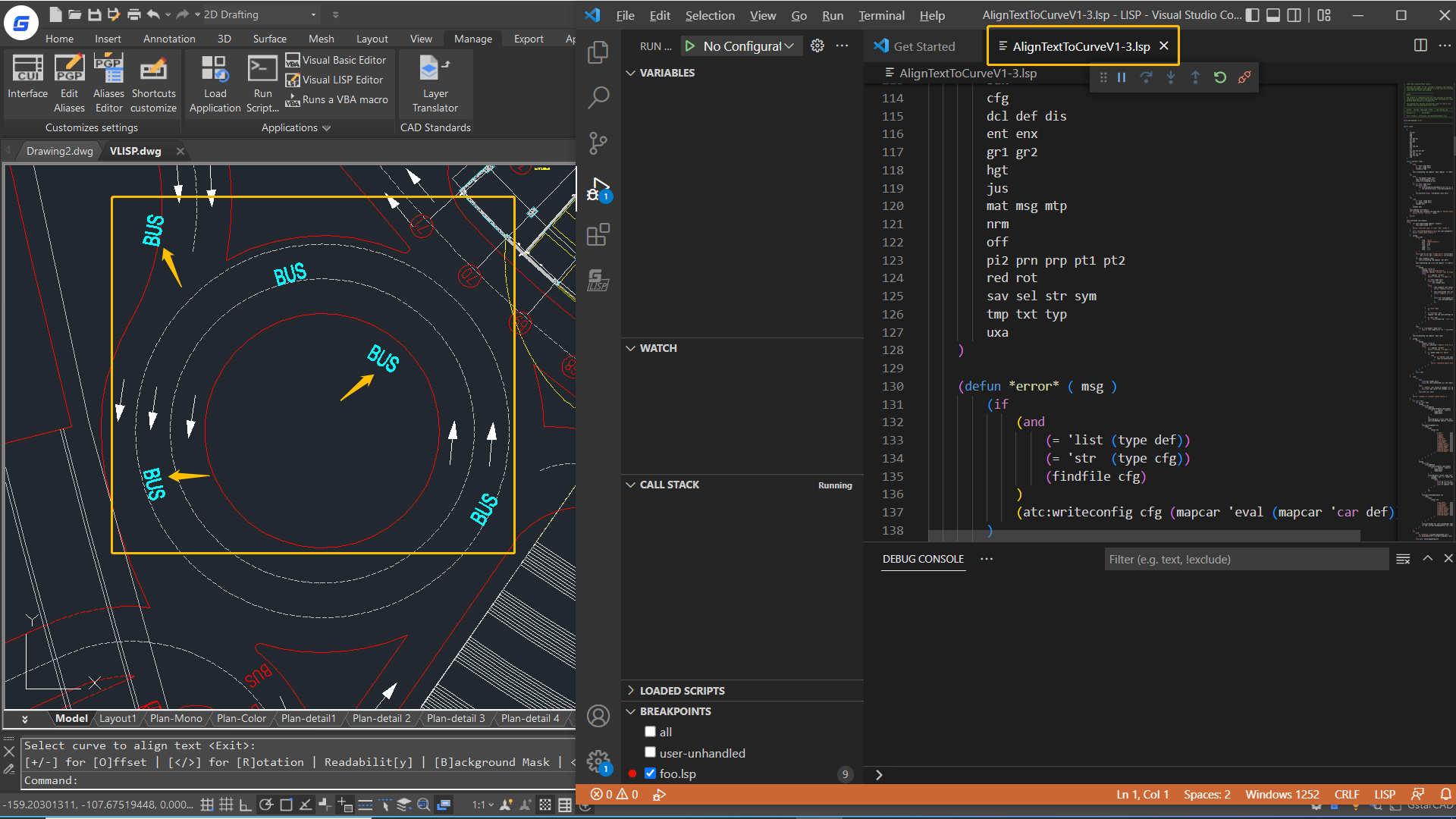1456x819 pixels.
Task: Click the Get Started tab
Action: click(x=922, y=45)
